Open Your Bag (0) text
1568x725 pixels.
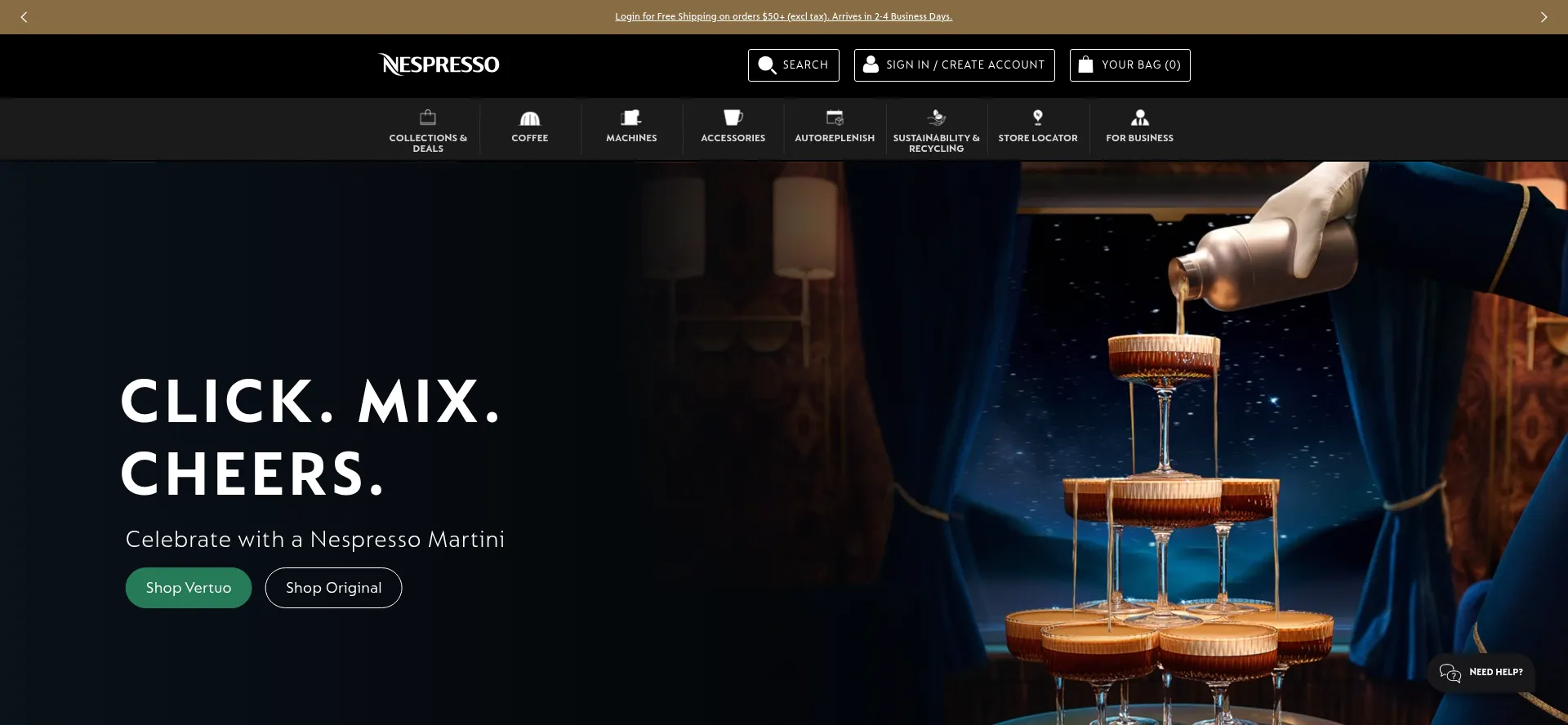click(x=1141, y=64)
